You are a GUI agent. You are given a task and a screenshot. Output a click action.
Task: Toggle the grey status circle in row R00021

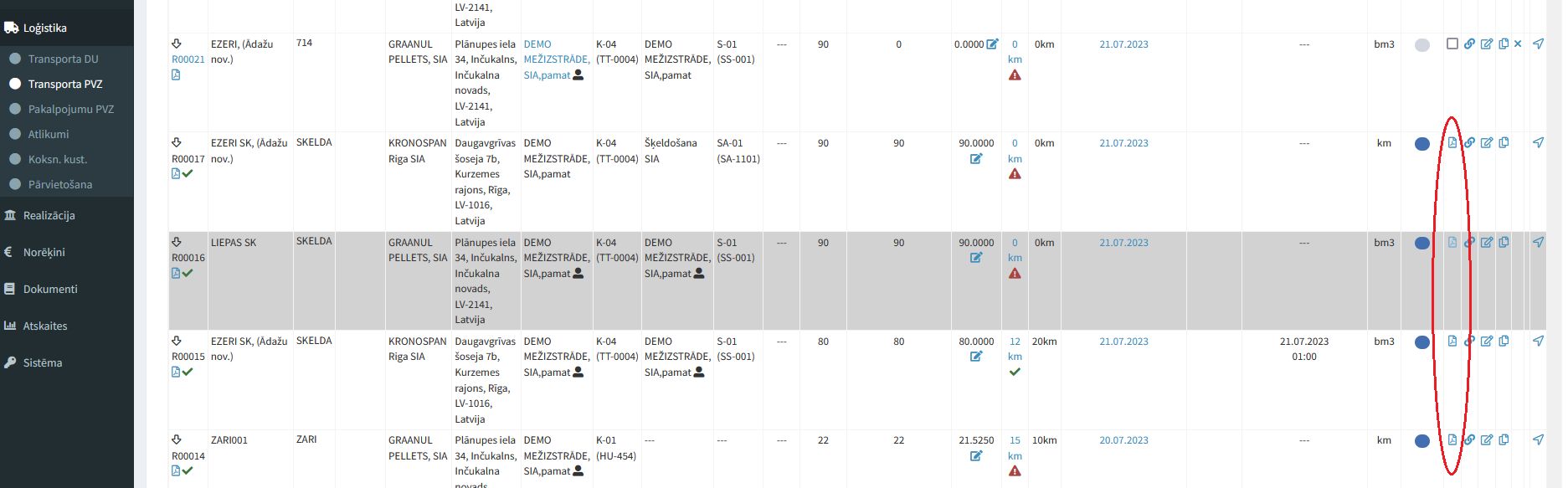1421,45
